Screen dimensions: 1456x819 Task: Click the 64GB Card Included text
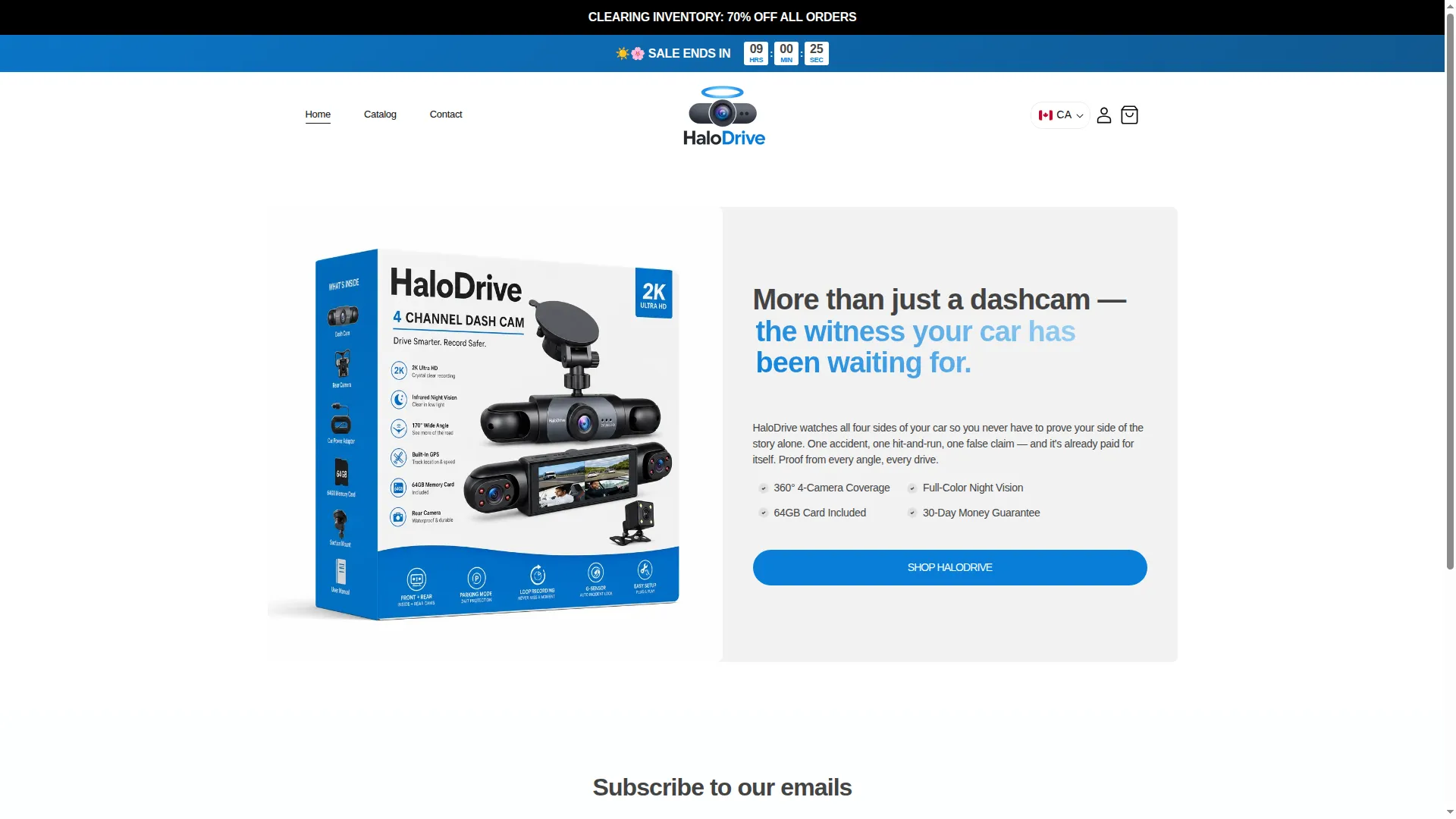(x=820, y=513)
